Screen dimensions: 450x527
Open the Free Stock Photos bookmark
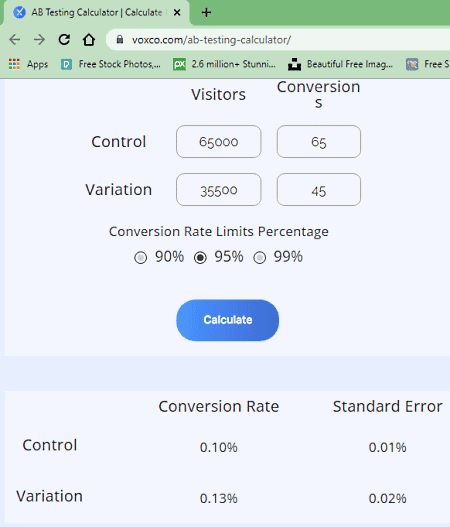[x=111, y=64]
